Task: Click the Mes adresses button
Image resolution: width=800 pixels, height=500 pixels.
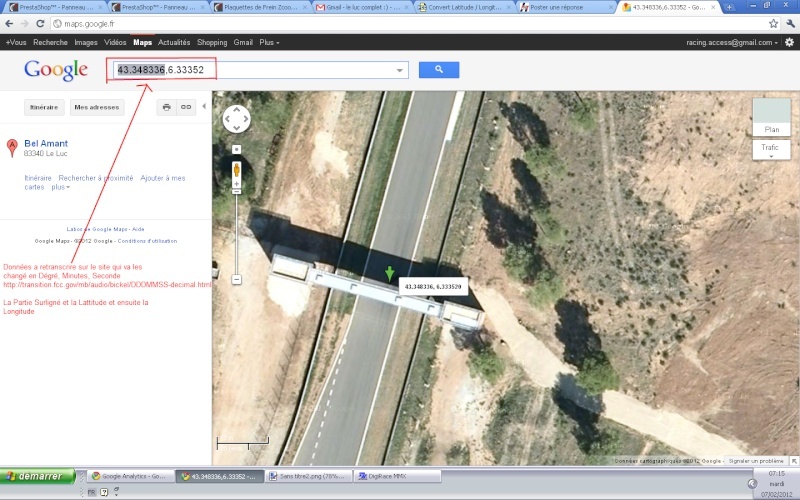Action: (x=96, y=107)
